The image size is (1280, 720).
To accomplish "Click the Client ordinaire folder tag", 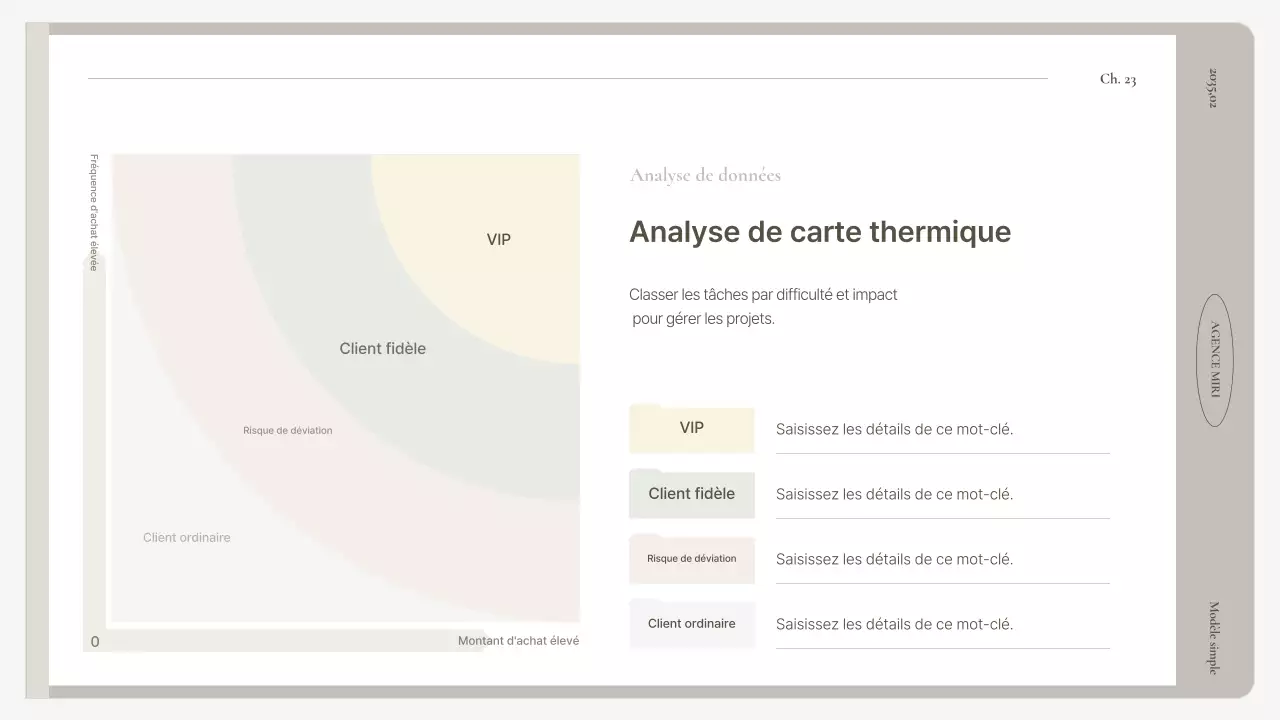I will coord(691,623).
